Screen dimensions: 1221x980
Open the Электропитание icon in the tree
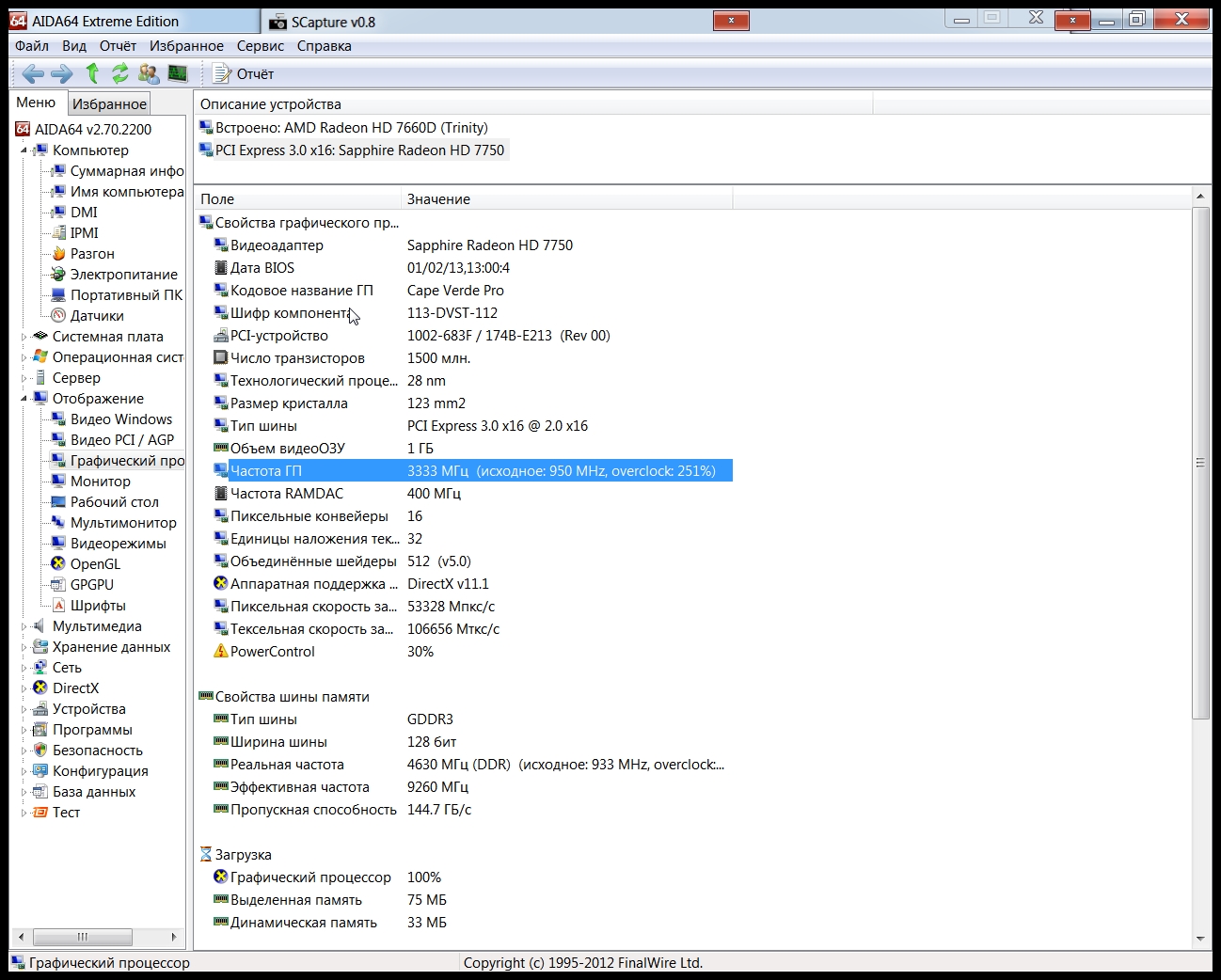click(58, 274)
